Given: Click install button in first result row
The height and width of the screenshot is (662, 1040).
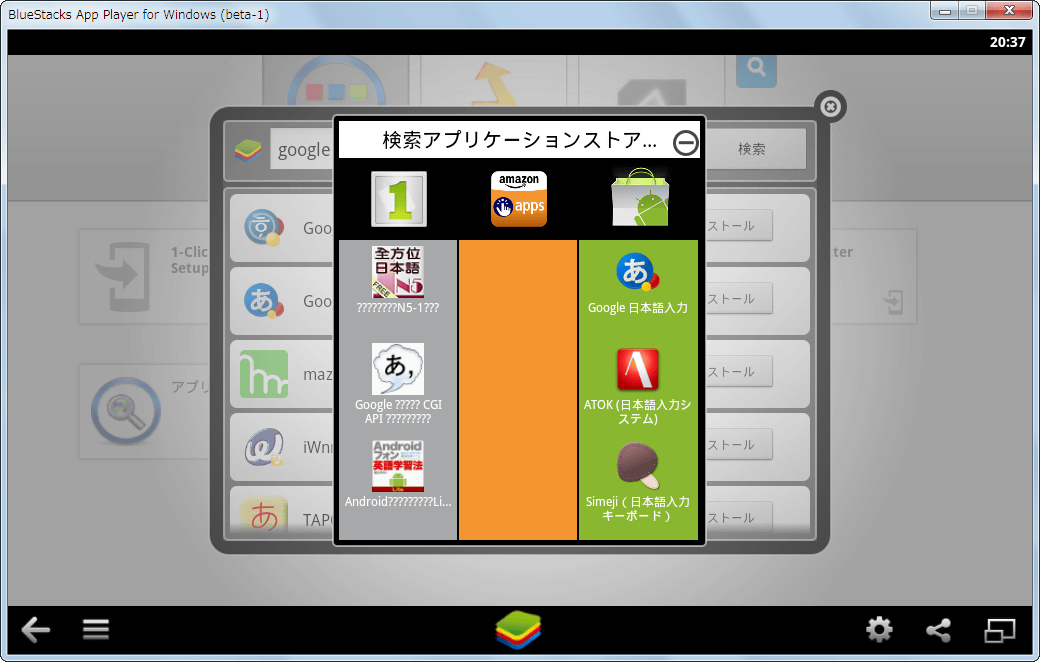Looking at the screenshot, I should pos(739,226).
